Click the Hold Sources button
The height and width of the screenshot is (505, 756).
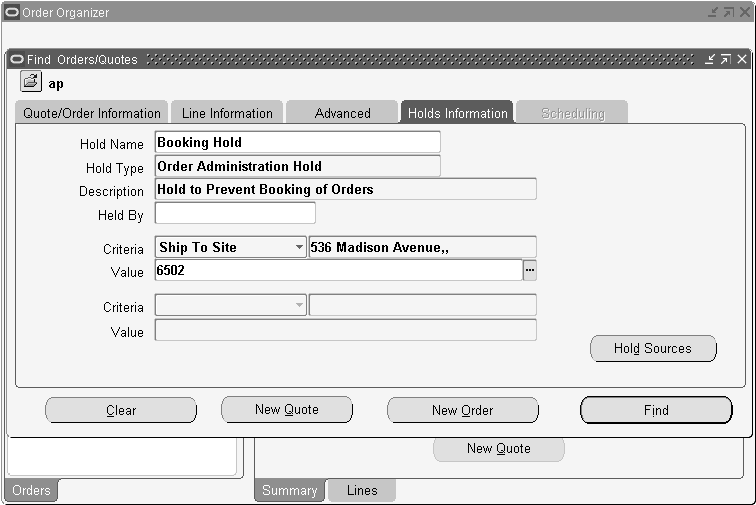pyautogui.click(x=653, y=348)
